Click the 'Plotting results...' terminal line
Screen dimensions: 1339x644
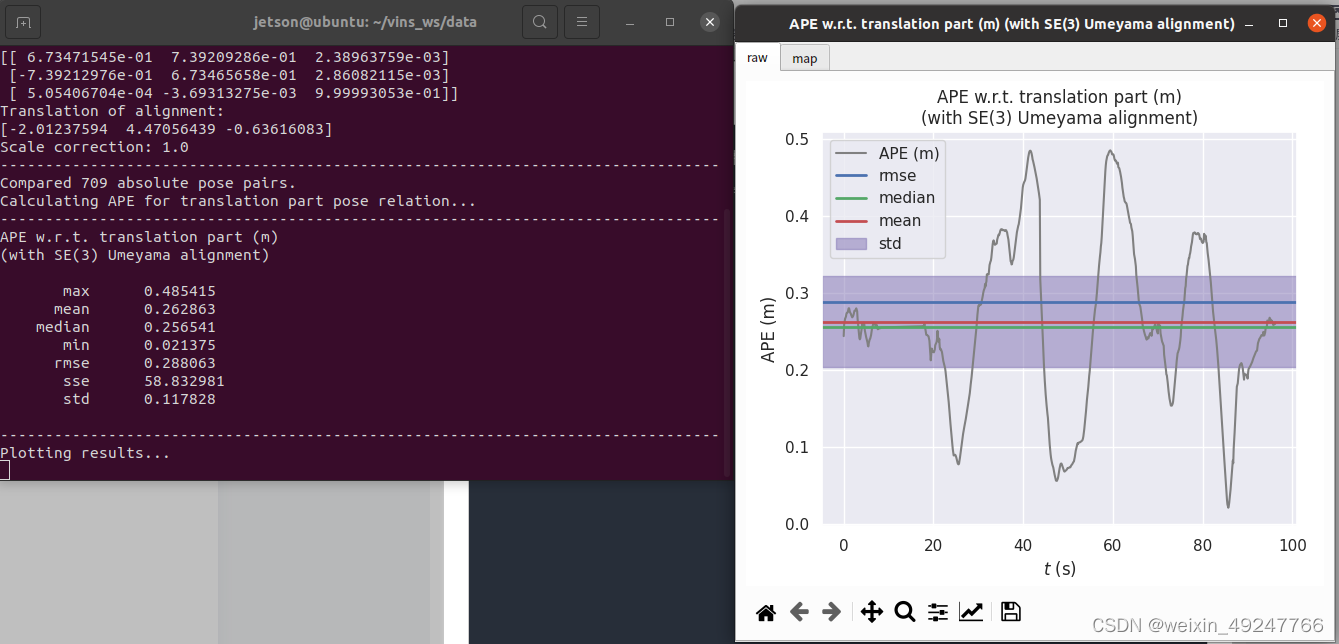(x=85, y=453)
